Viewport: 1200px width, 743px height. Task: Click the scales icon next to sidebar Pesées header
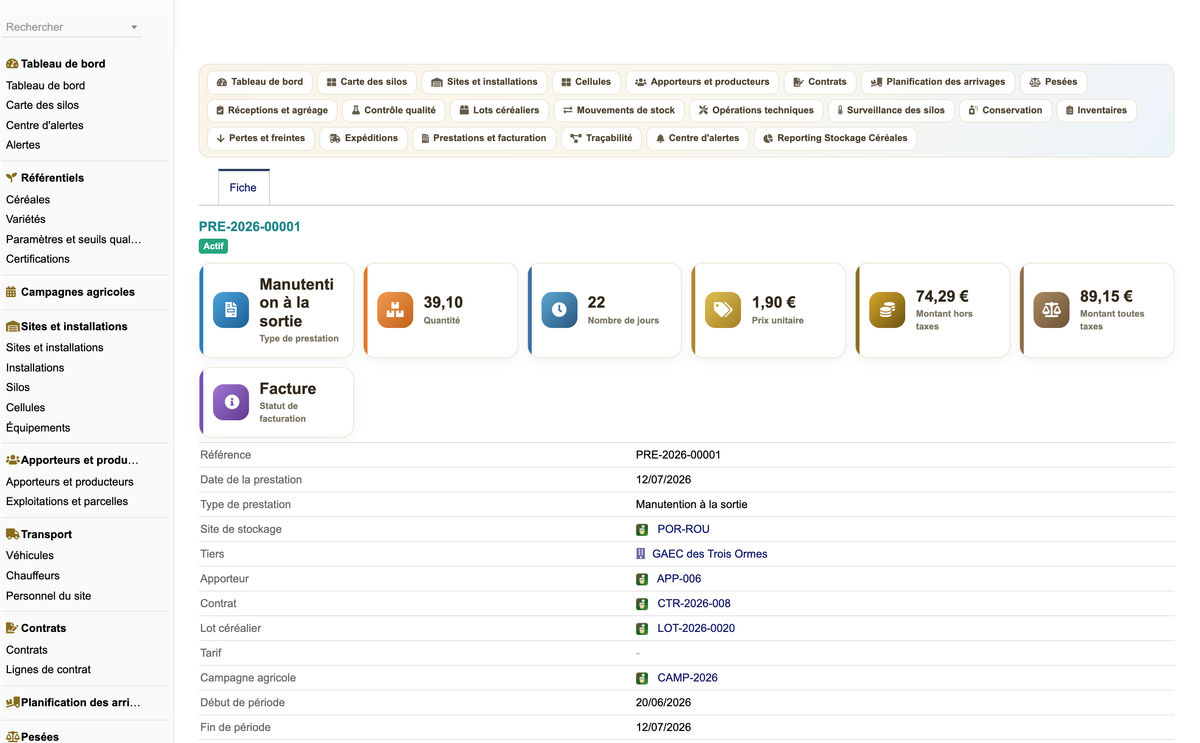(x=13, y=736)
